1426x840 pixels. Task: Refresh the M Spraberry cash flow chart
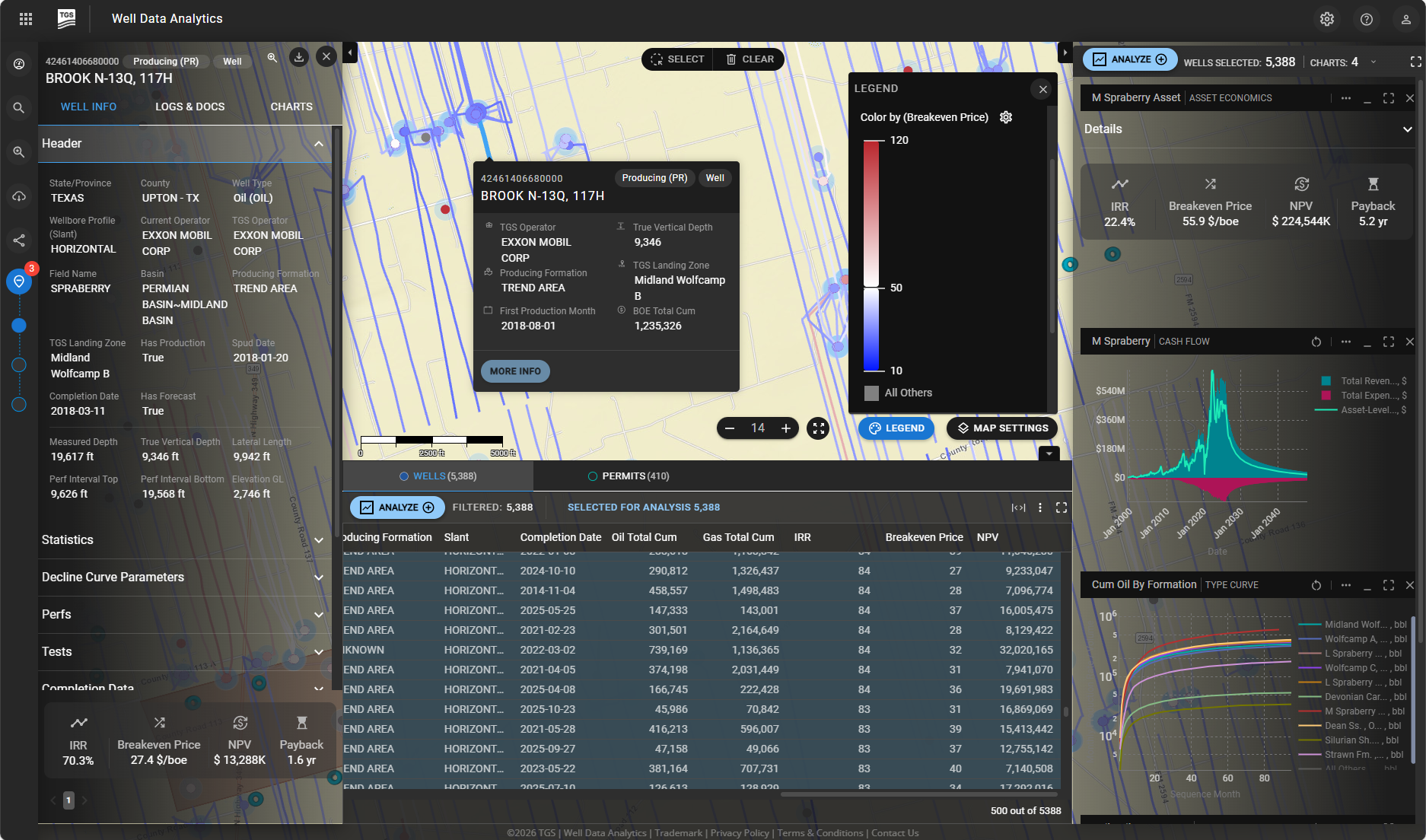coord(1316,342)
